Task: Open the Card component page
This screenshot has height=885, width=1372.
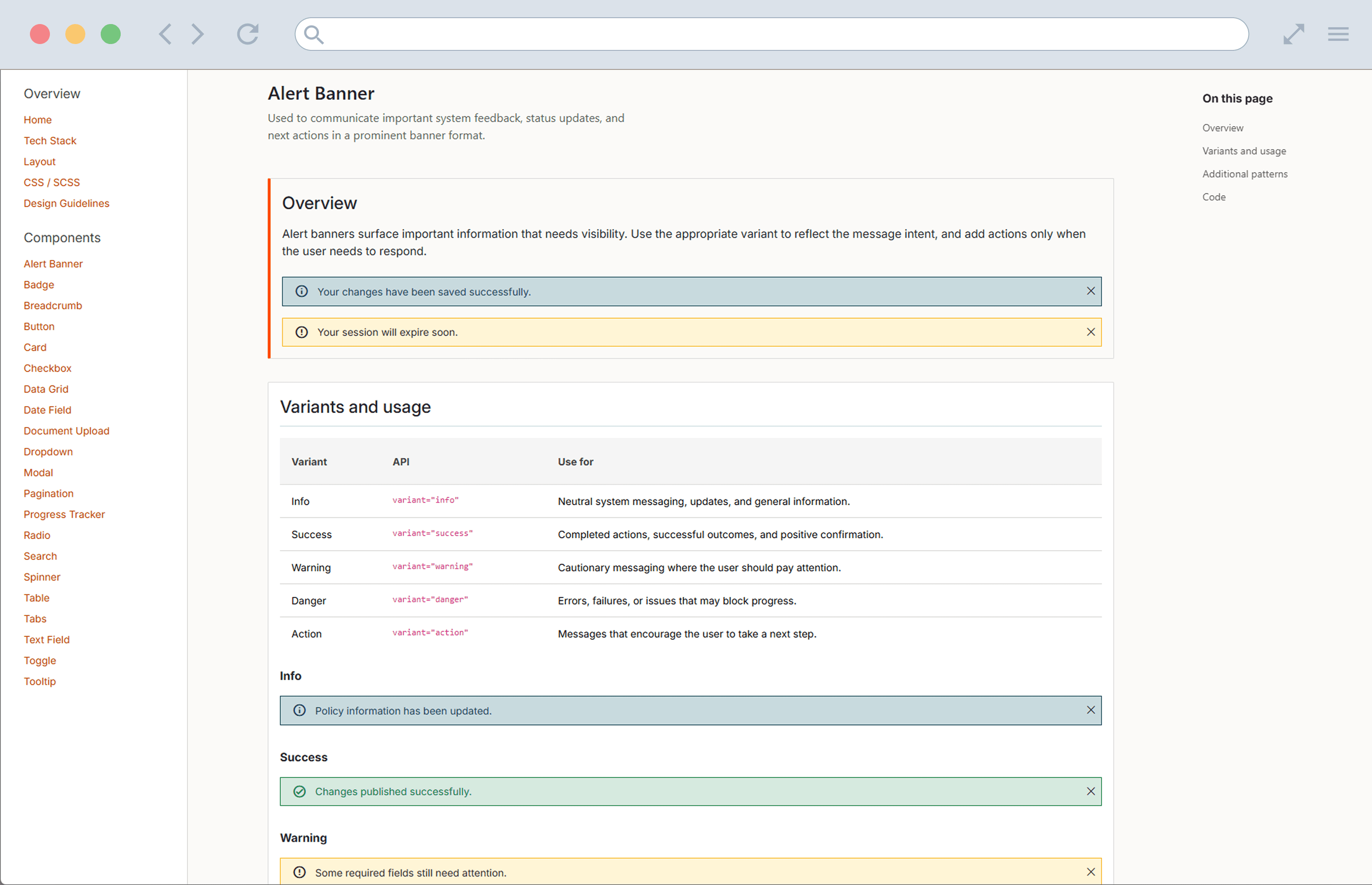Action: 35,347
